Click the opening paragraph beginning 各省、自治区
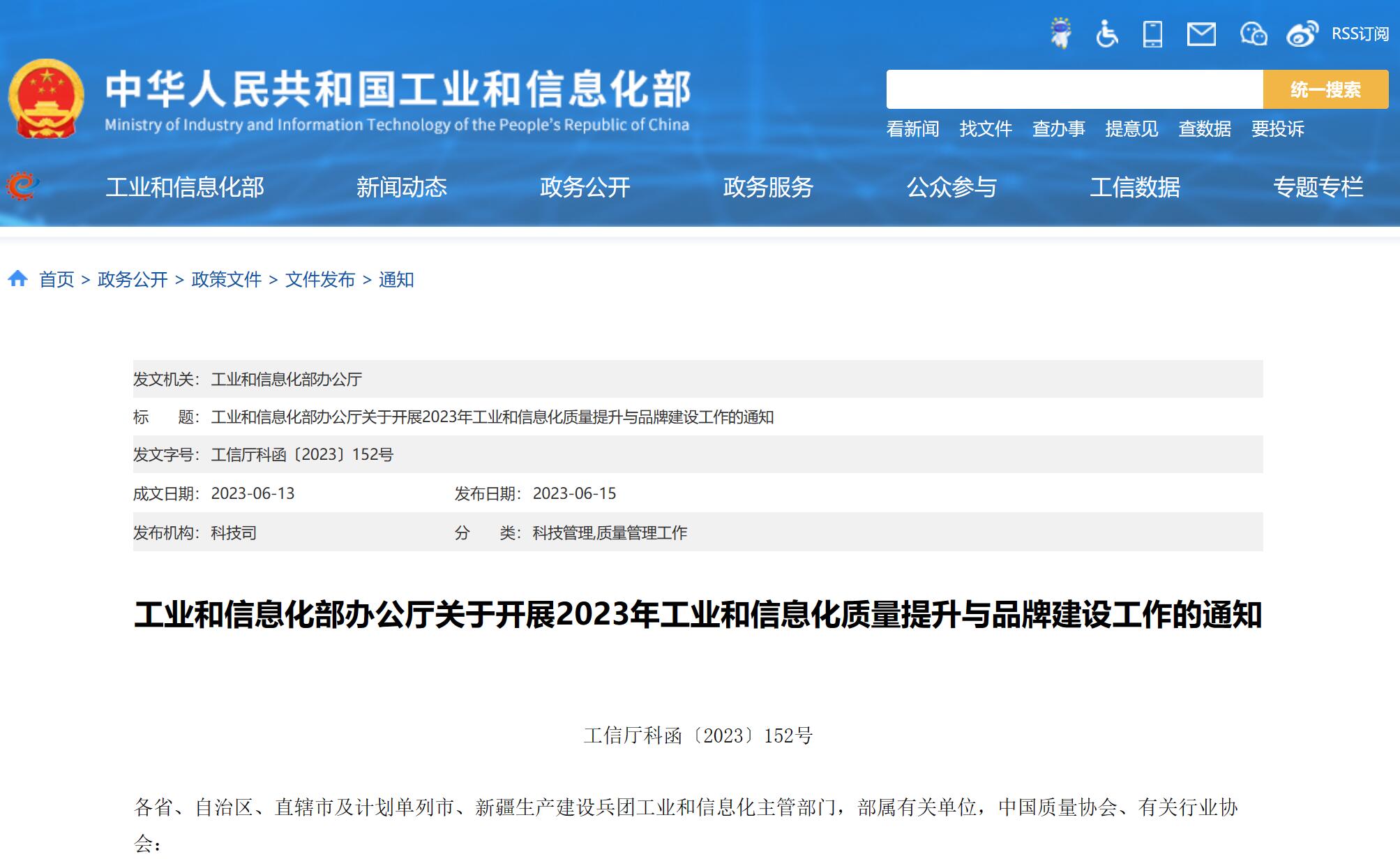 pos(686,825)
